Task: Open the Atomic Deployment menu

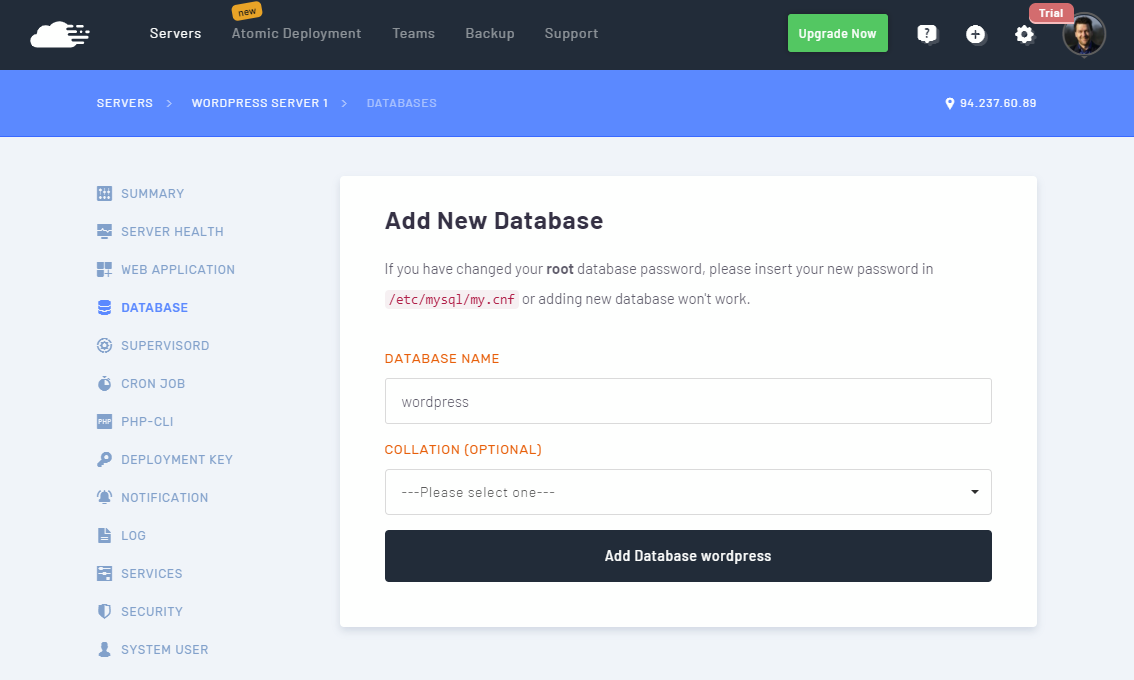Action: 296,34
